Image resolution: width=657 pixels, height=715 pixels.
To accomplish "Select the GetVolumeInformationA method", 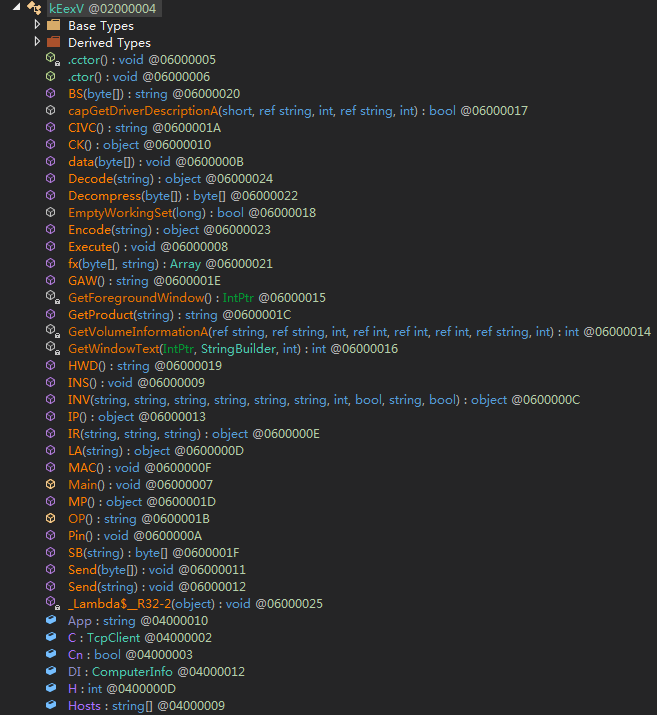I will coord(138,331).
